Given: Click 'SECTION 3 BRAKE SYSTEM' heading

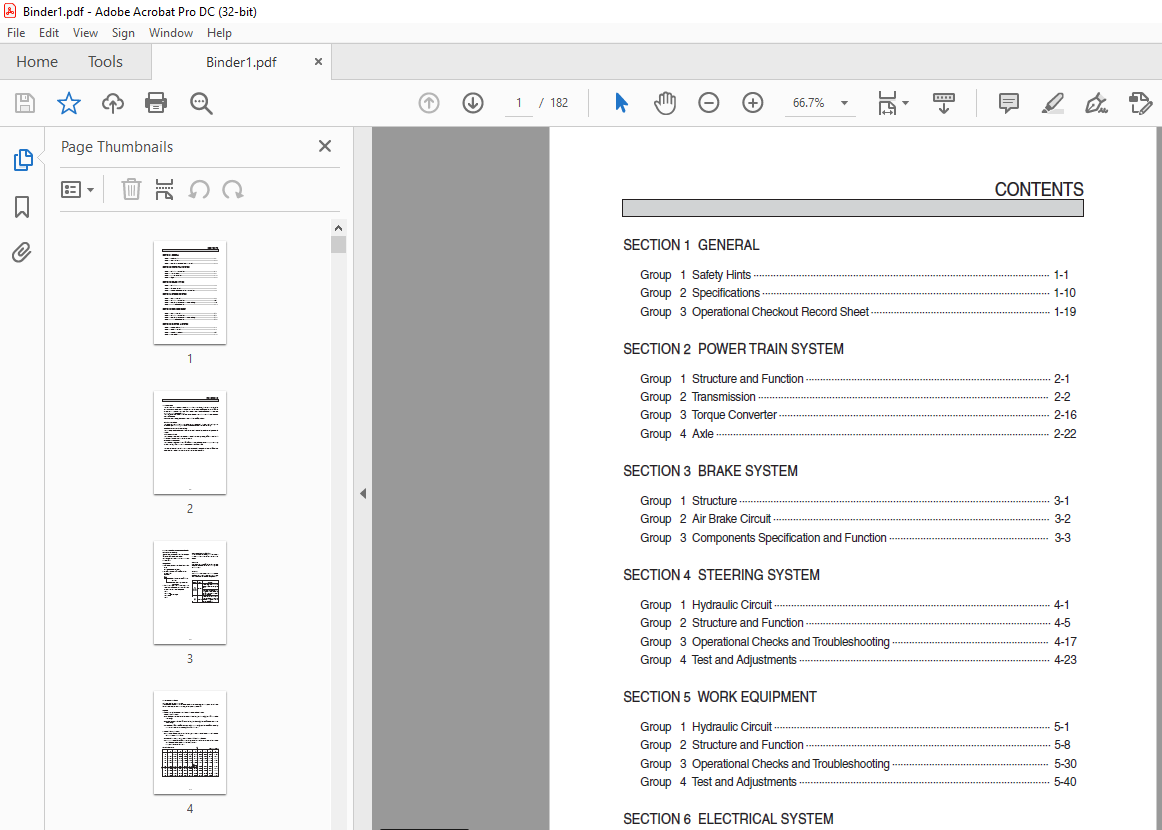Looking at the screenshot, I should (x=710, y=471).
